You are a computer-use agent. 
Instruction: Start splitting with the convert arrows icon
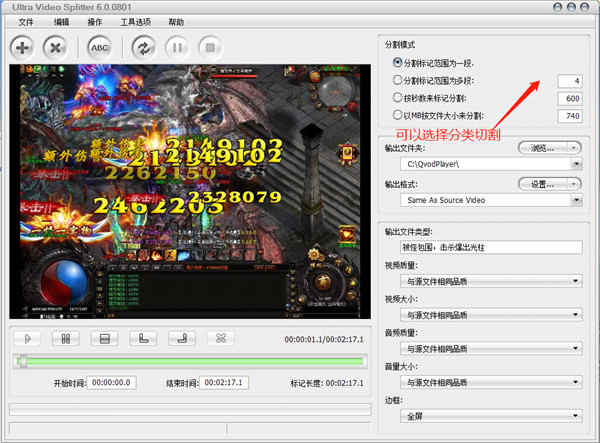tap(143, 48)
